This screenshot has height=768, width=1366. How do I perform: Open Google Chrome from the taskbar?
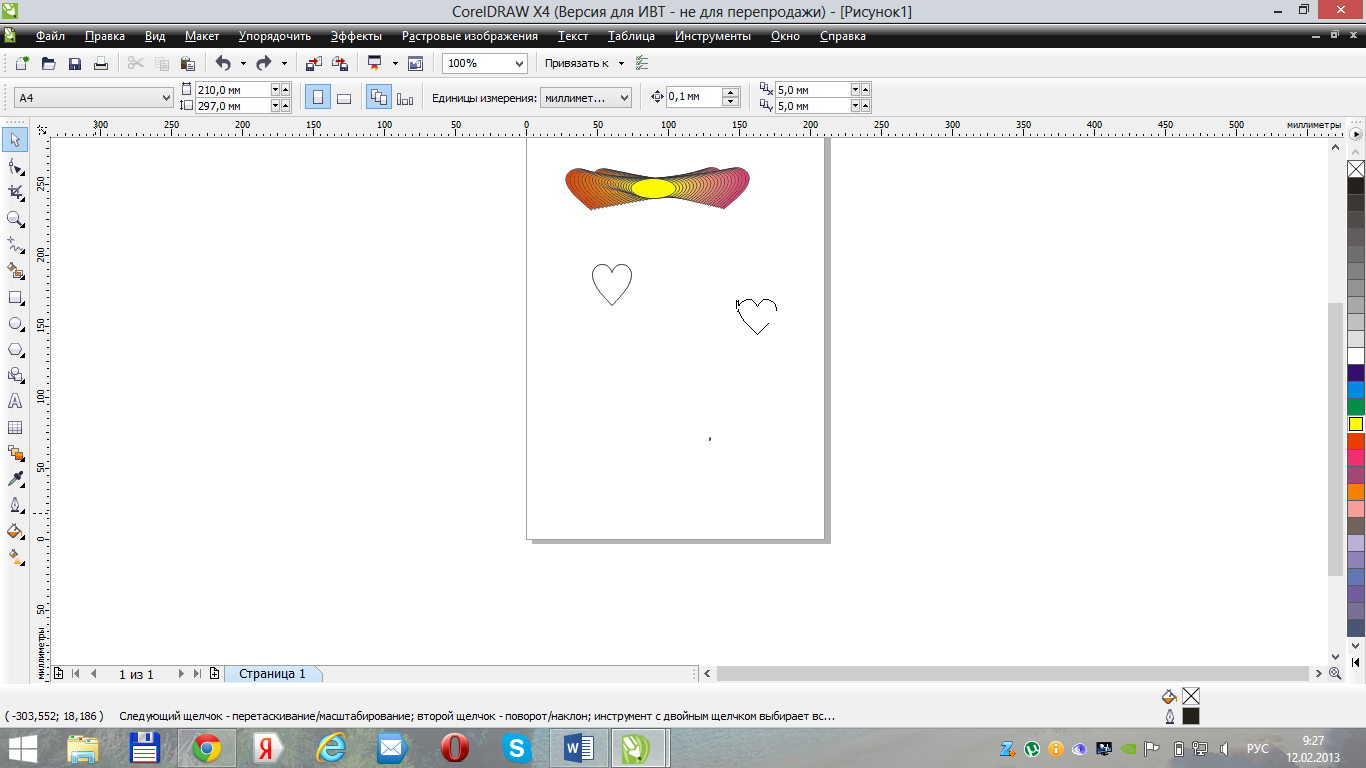pyautogui.click(x=207, y=748)
